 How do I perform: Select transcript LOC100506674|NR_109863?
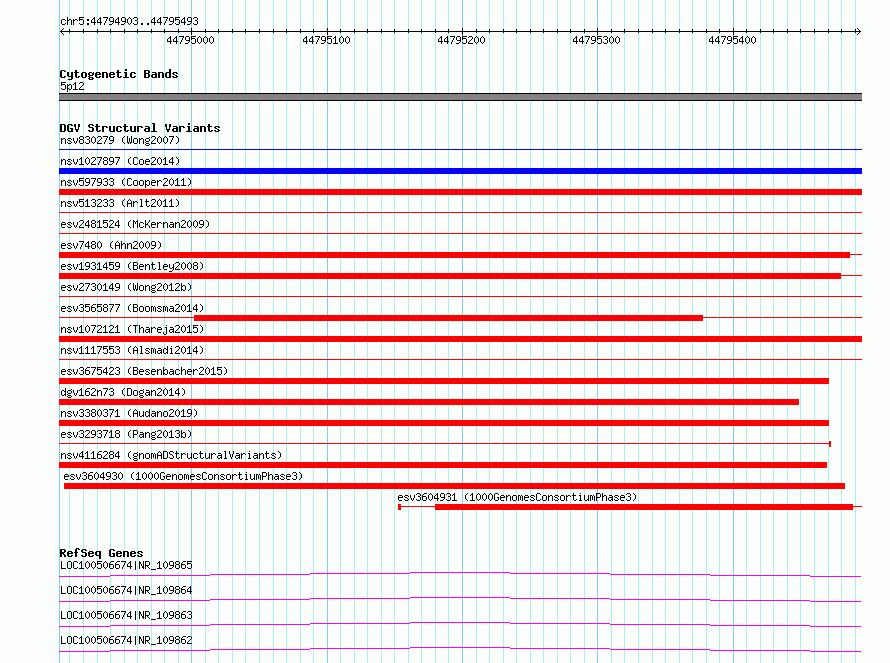click(126, 615)
